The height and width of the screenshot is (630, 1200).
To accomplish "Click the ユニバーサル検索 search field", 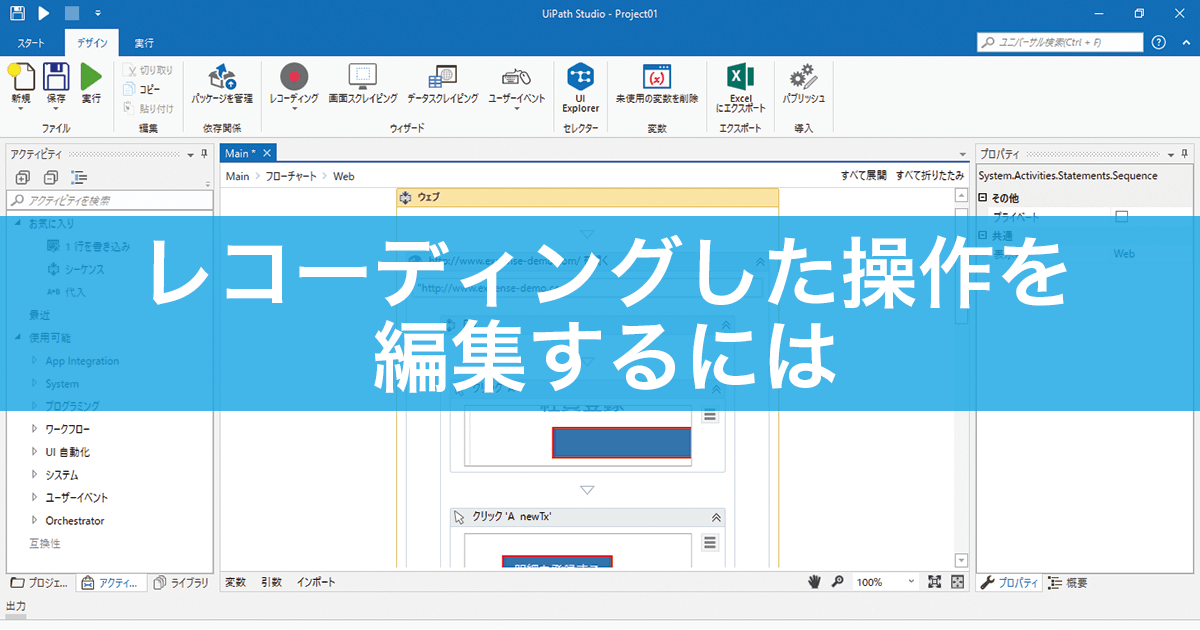I will [x=1060, y=42].
